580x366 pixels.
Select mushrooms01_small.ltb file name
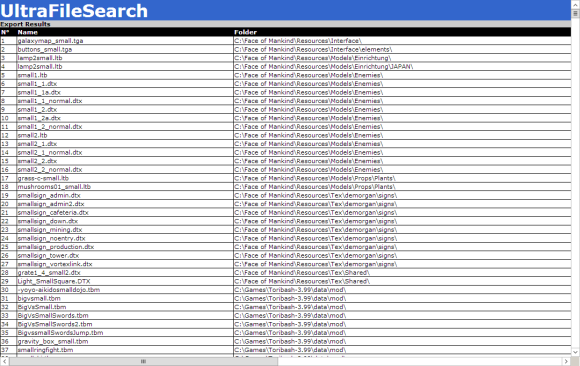(x=54, y=187)
